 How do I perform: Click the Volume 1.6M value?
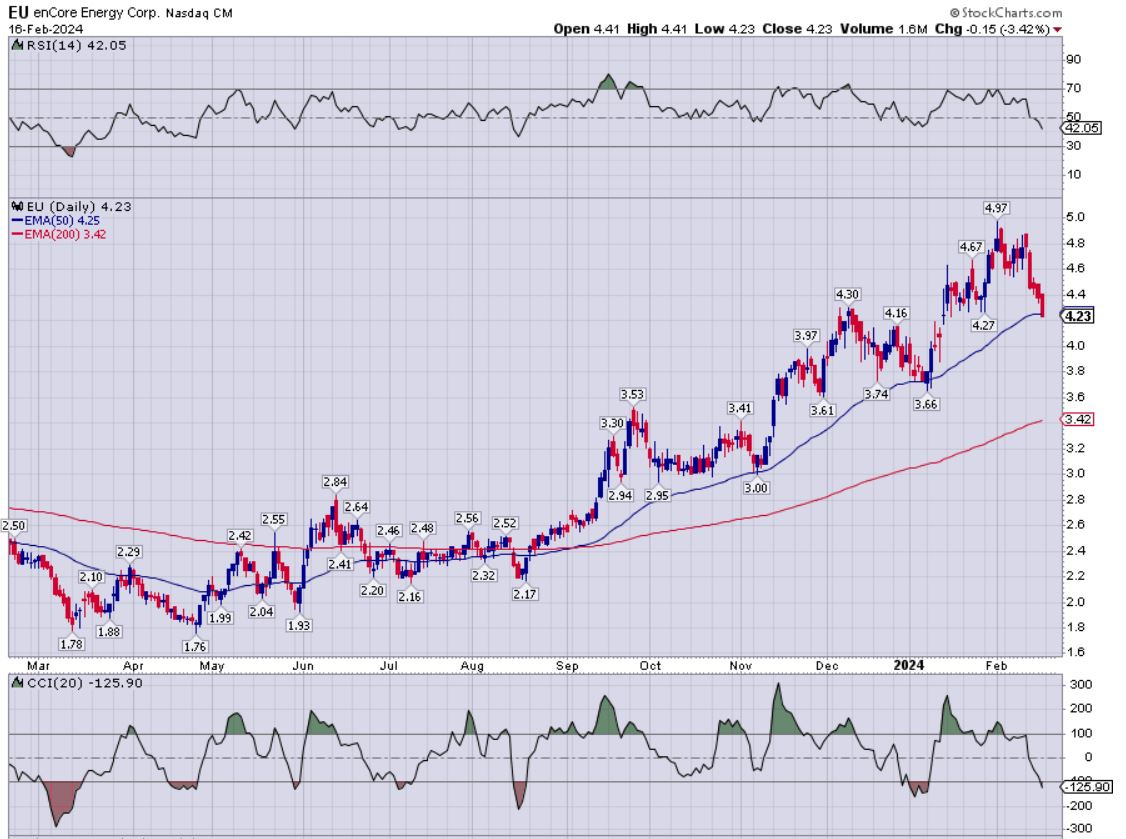(x=883, y=29)
